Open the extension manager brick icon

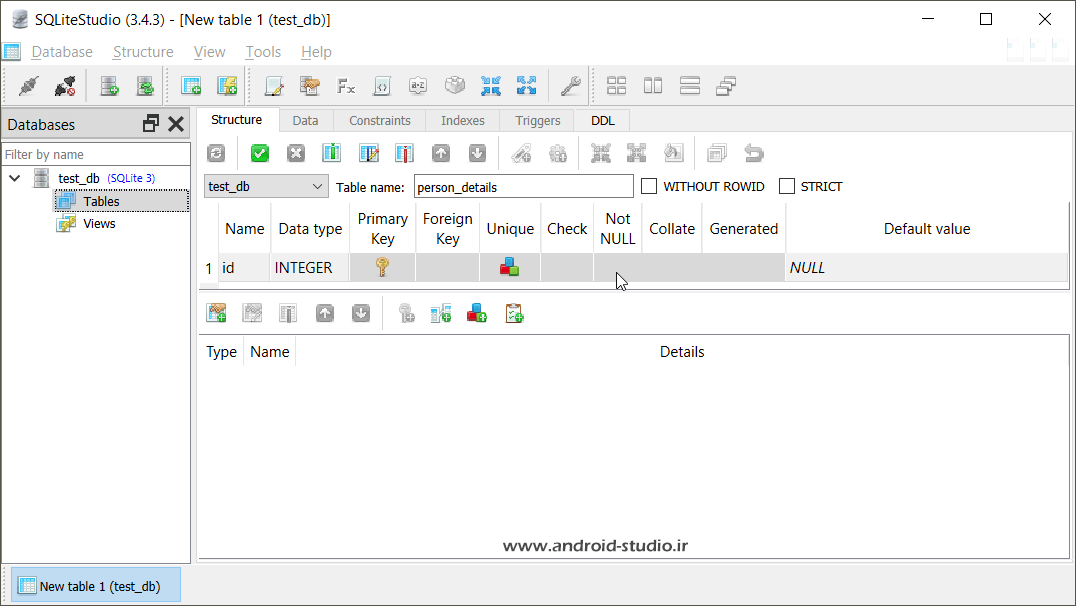click(x=454, y=86)
